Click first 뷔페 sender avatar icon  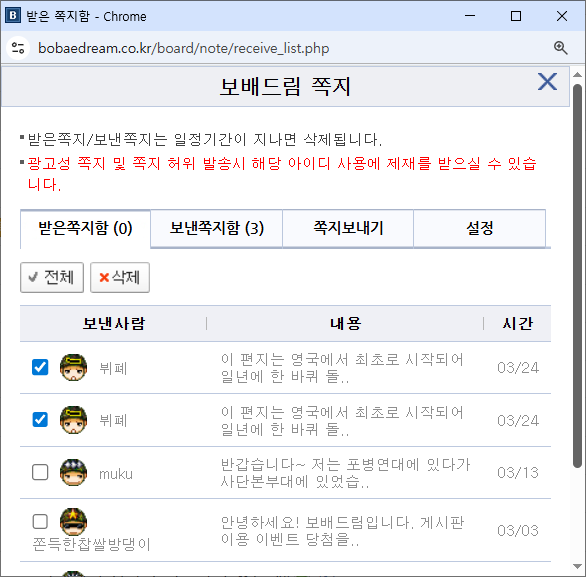point(74,367)
